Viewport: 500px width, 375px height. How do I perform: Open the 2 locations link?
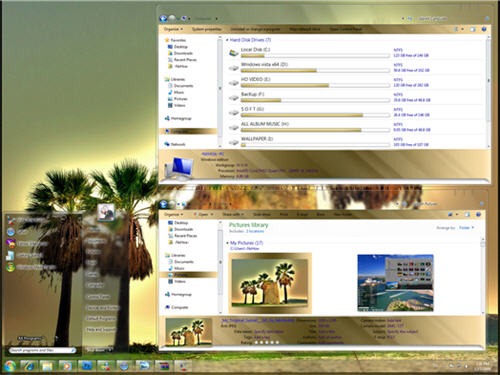[x=255, y=231]
